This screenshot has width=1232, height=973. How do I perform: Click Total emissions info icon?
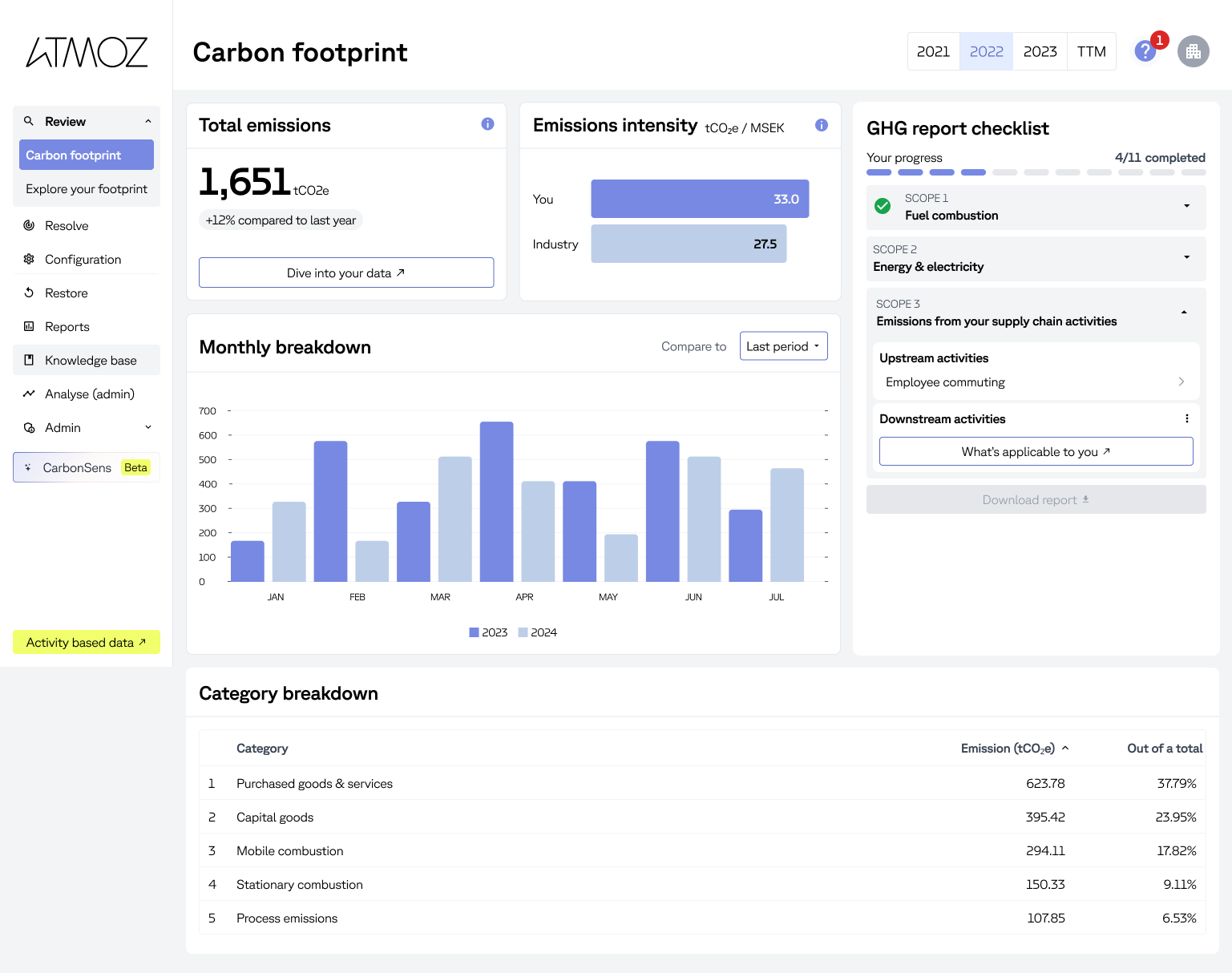coord(487,124)
